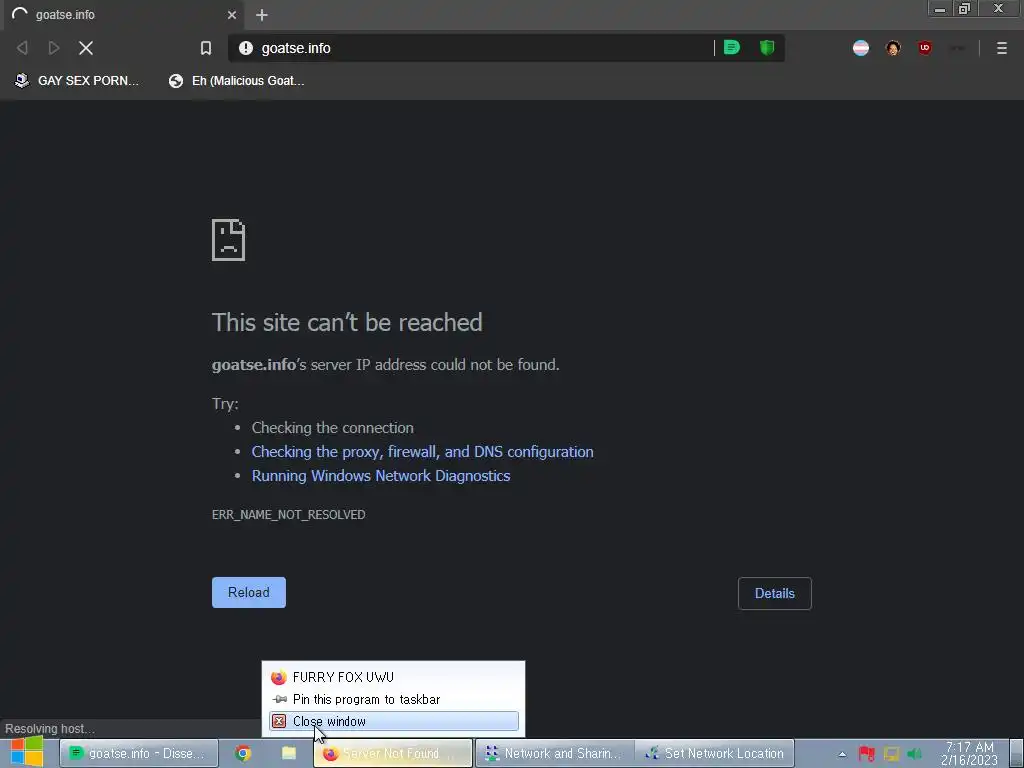Open the clock showing 7:17 AM
The image size is (1024, 768).
click(969, 753)
